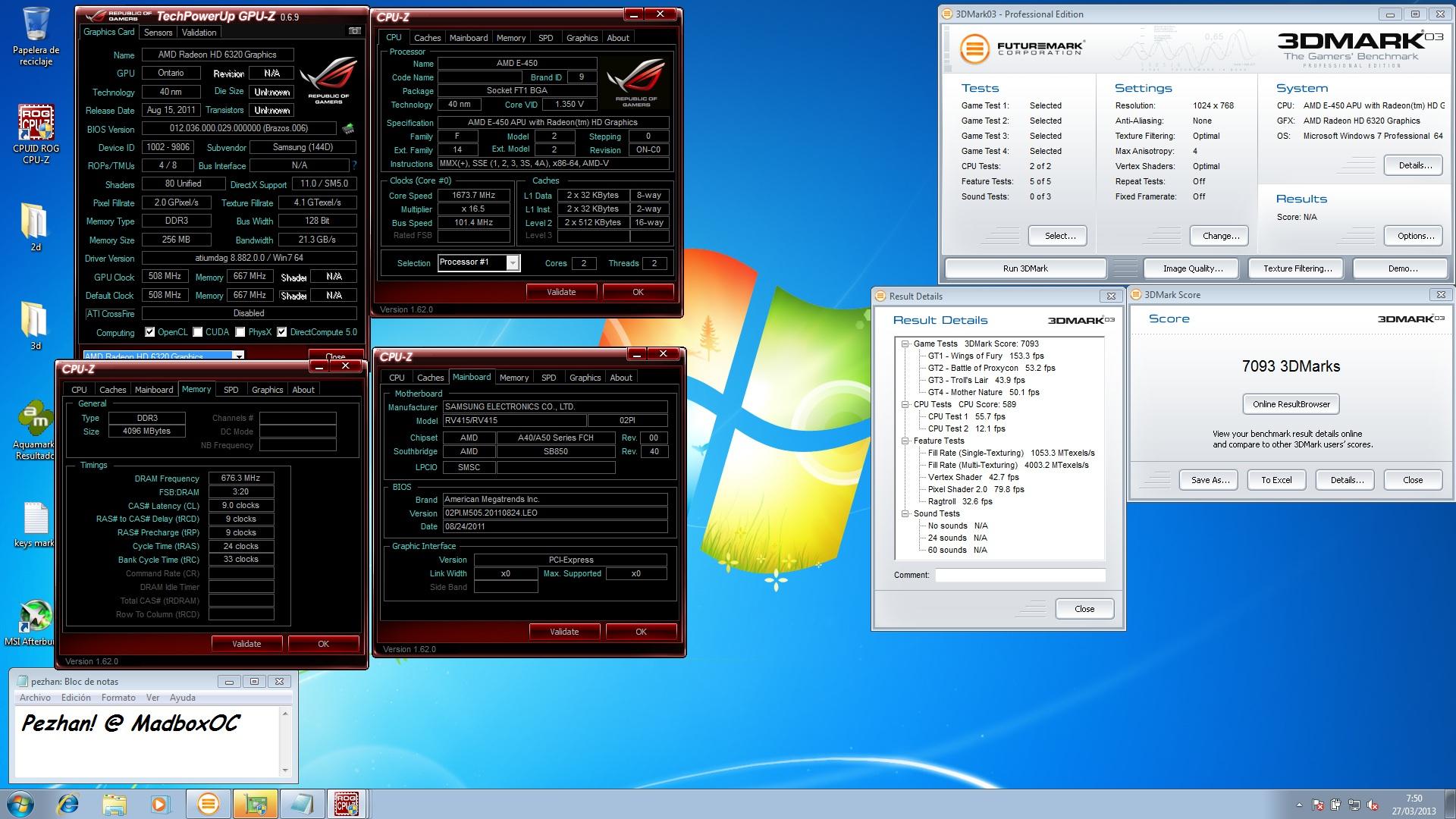
Task: Click Online ResultBrowser button
Action: (x=1291, y=404)
